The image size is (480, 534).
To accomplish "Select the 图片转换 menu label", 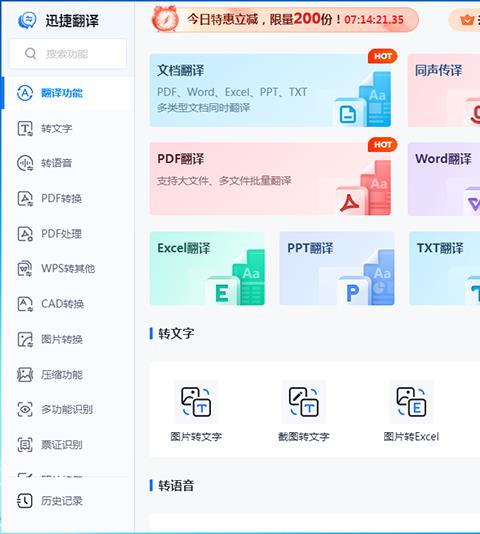I will pos(62,339).
